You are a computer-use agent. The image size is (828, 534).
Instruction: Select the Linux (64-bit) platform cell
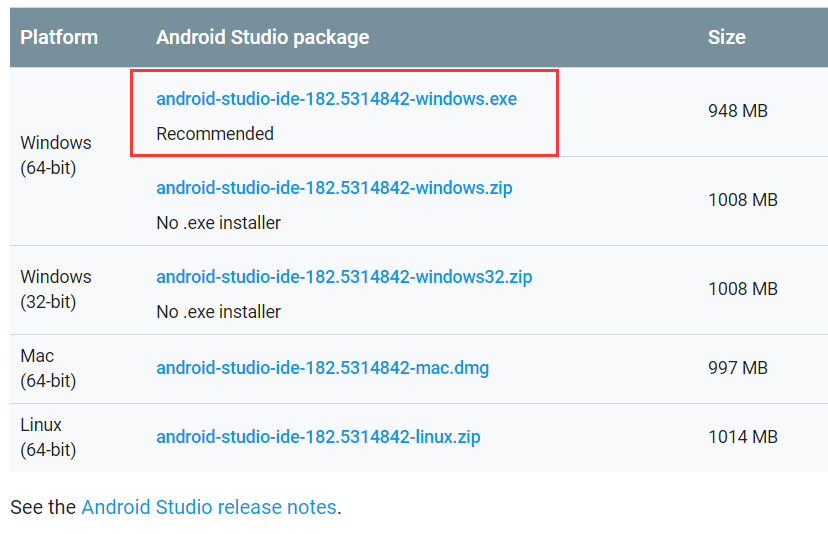[x=48, y=437]
